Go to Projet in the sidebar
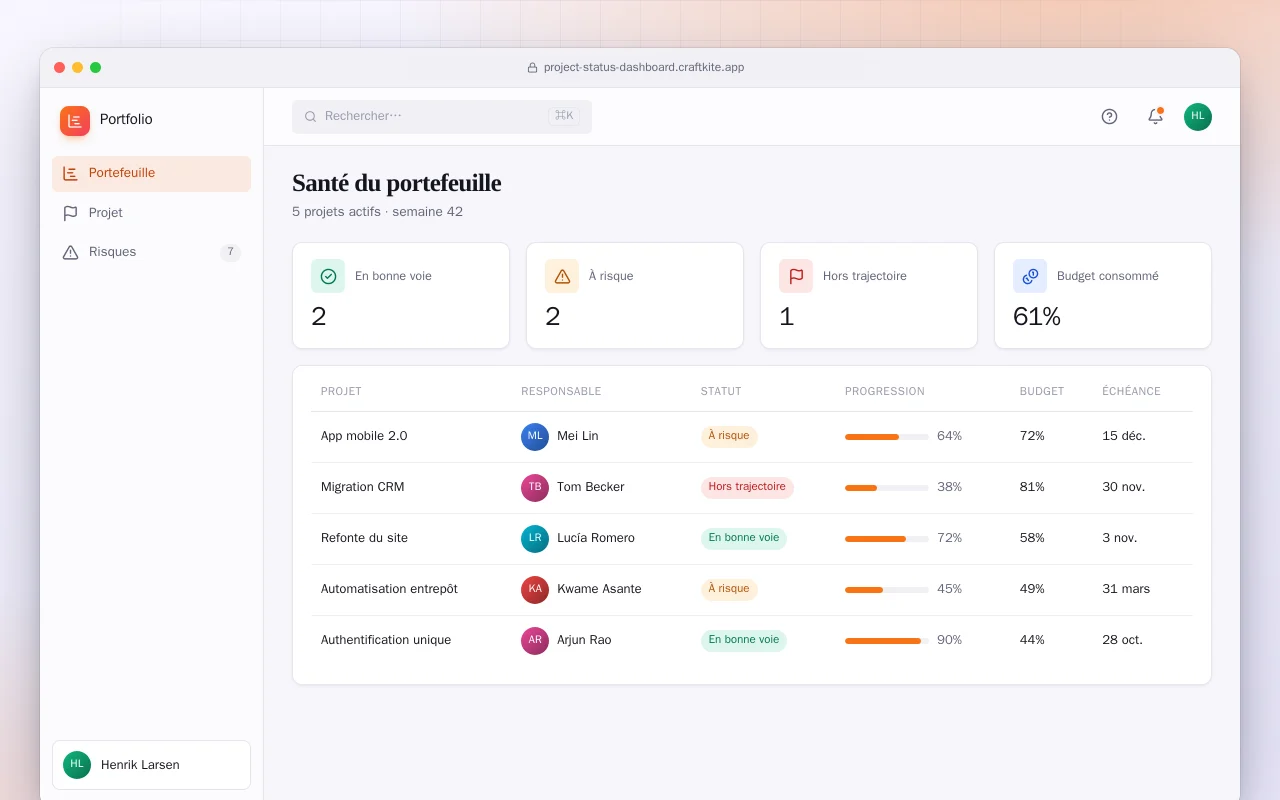The width and height of the screenshot is (1280, 800). click(151, 213)
